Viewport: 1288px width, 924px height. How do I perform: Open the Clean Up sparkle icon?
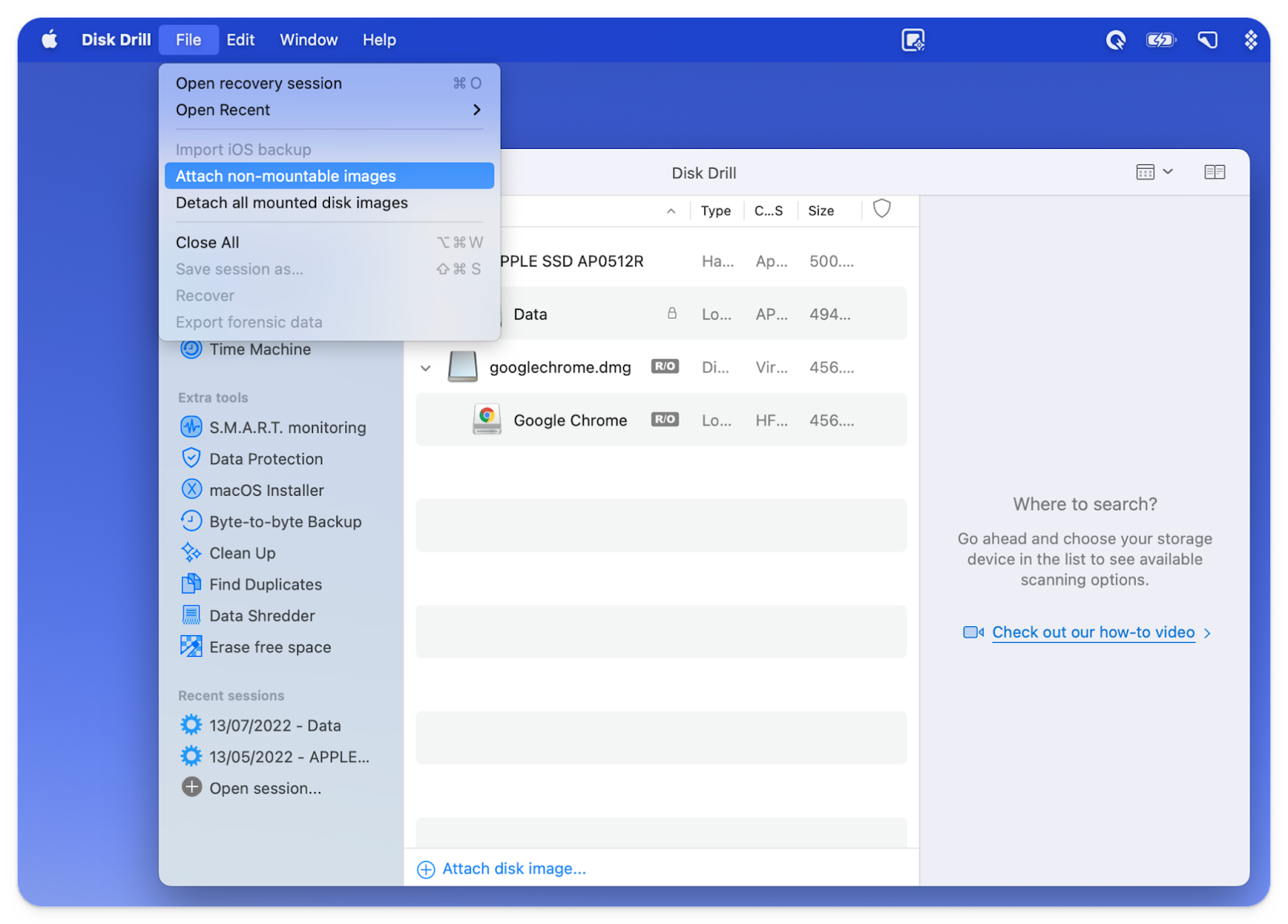(x=191, y=552)
